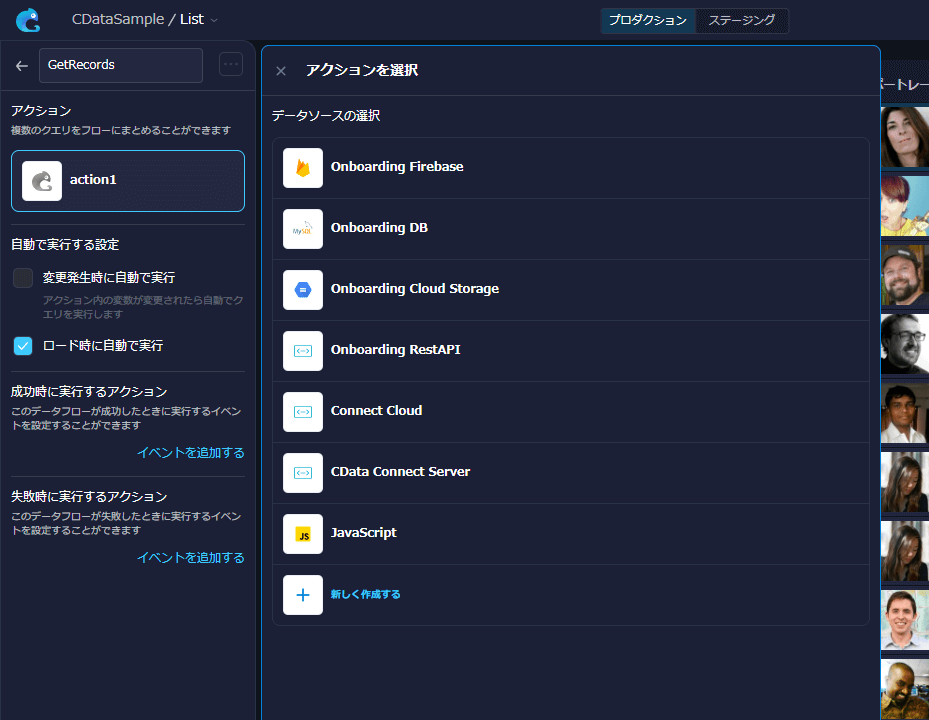
Task: Click the icon next to Onboarding RestAPI
Action: 303,351
